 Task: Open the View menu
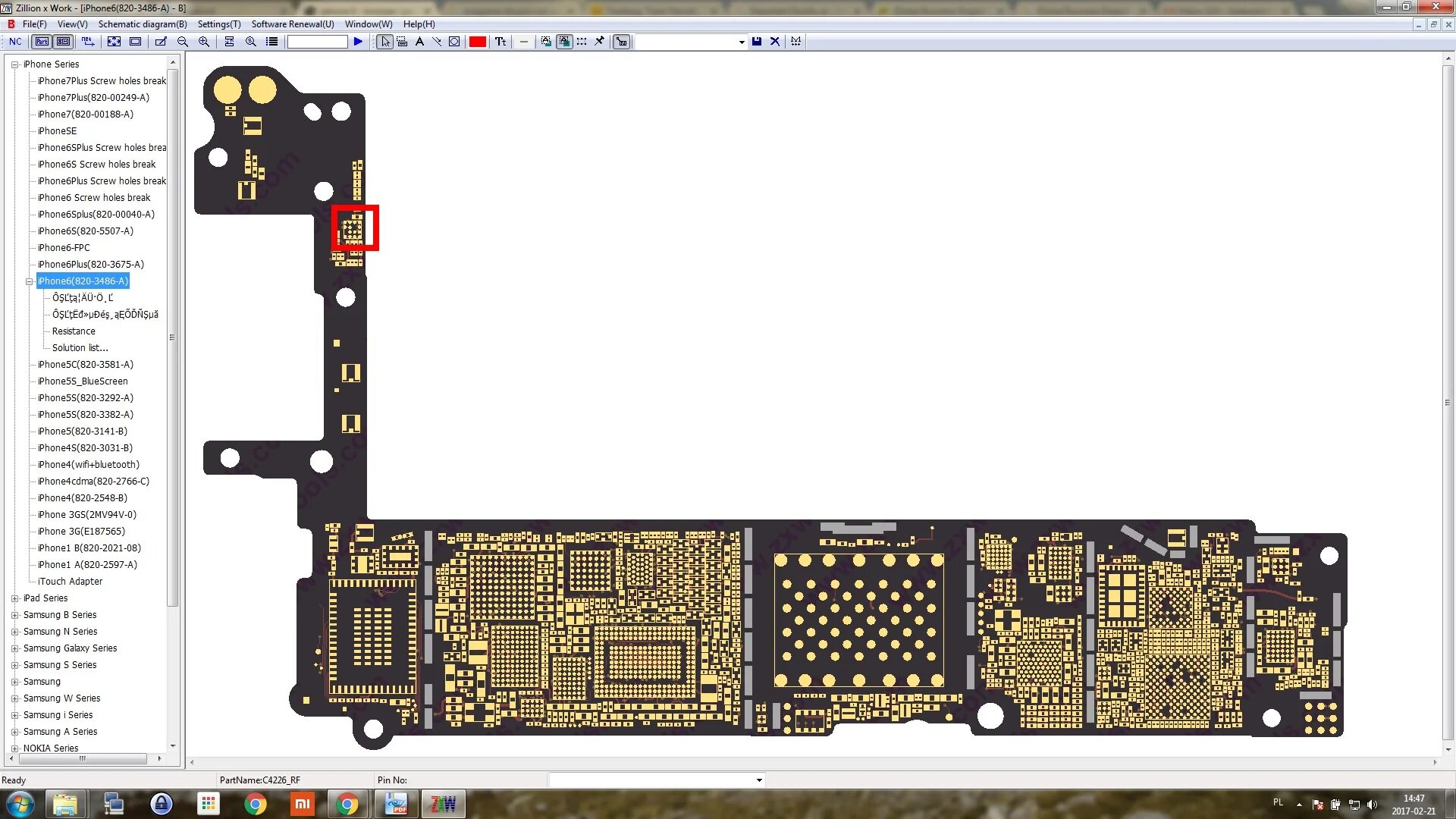pyautogui.click(x=73, y=24)
